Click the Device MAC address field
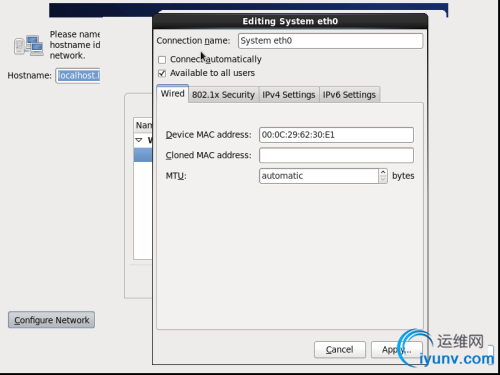This screenshot has width=500, height=375. point(336,135)
